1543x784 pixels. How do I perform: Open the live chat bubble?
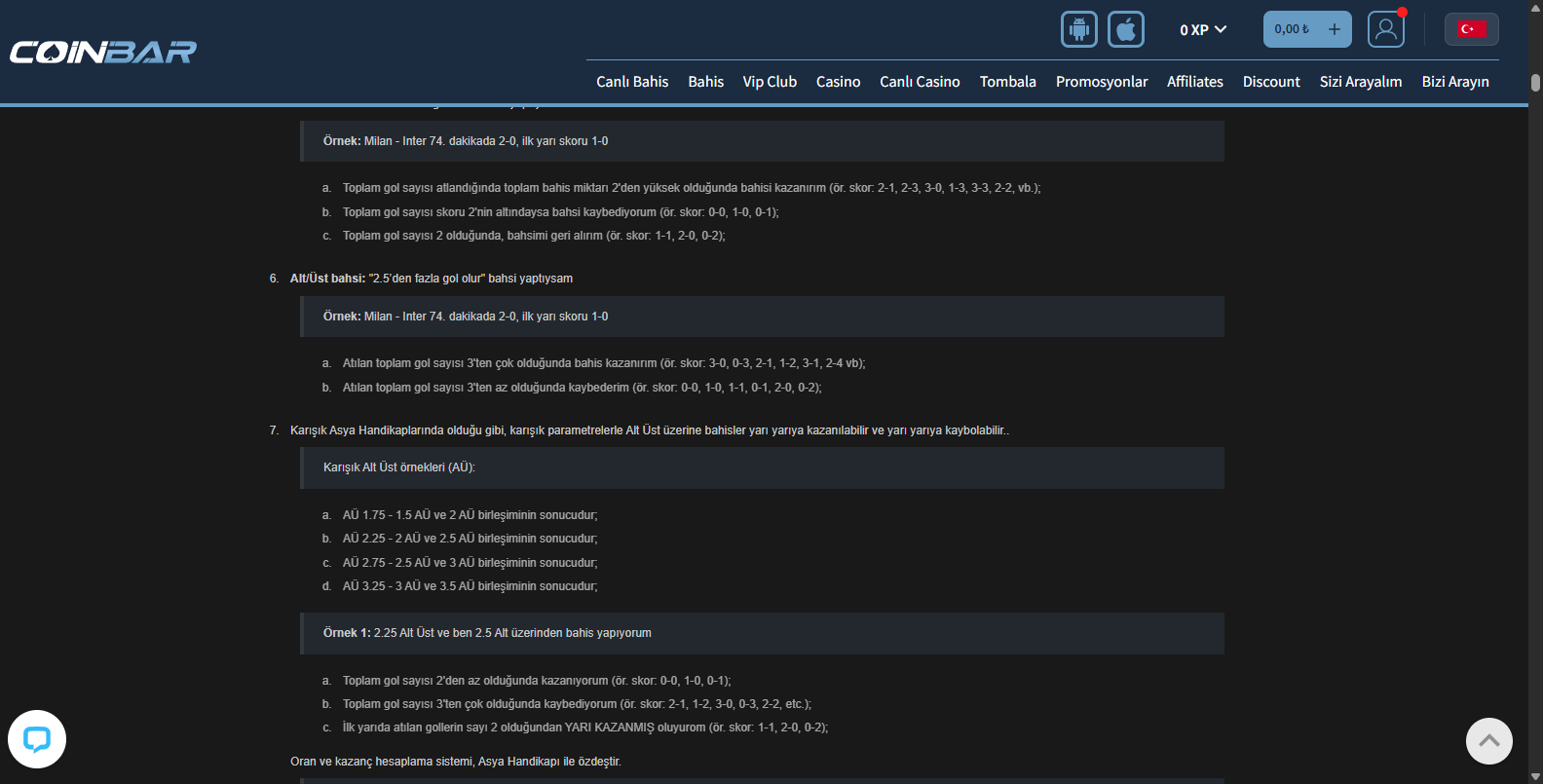click(37, 739)
